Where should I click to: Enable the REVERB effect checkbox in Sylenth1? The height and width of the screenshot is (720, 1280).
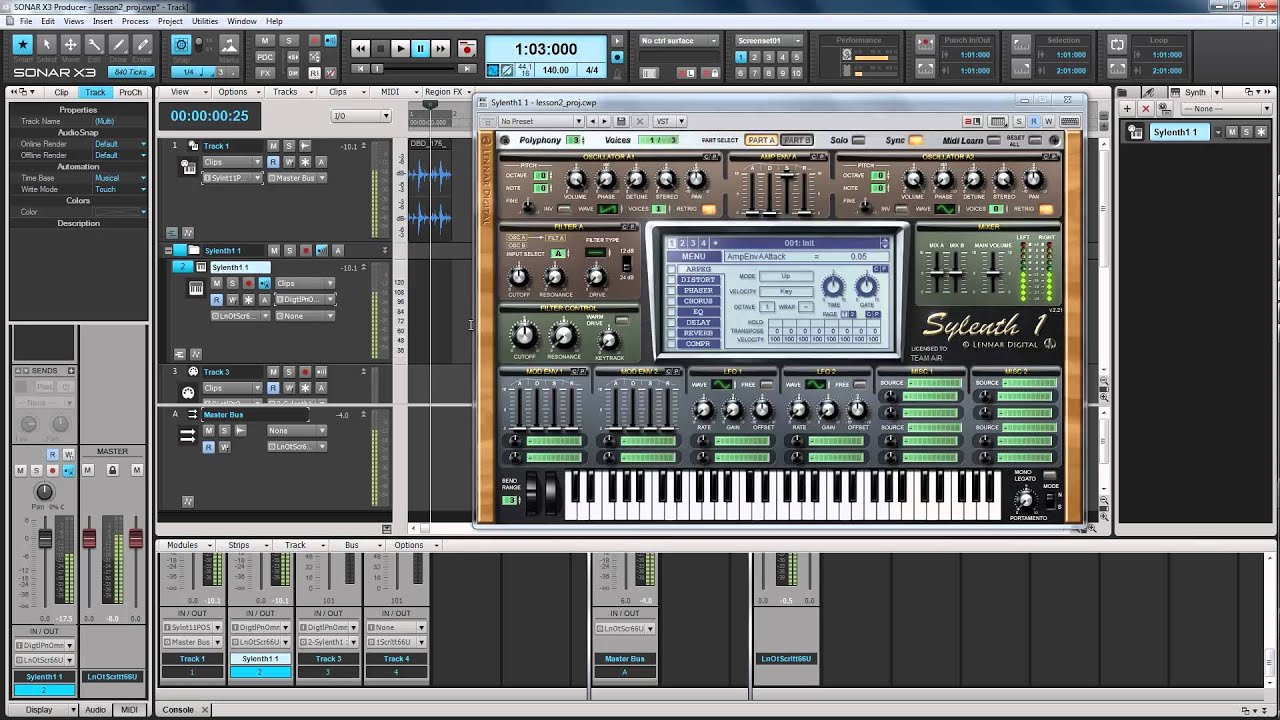pyautogui.click(x=673, y=333)
